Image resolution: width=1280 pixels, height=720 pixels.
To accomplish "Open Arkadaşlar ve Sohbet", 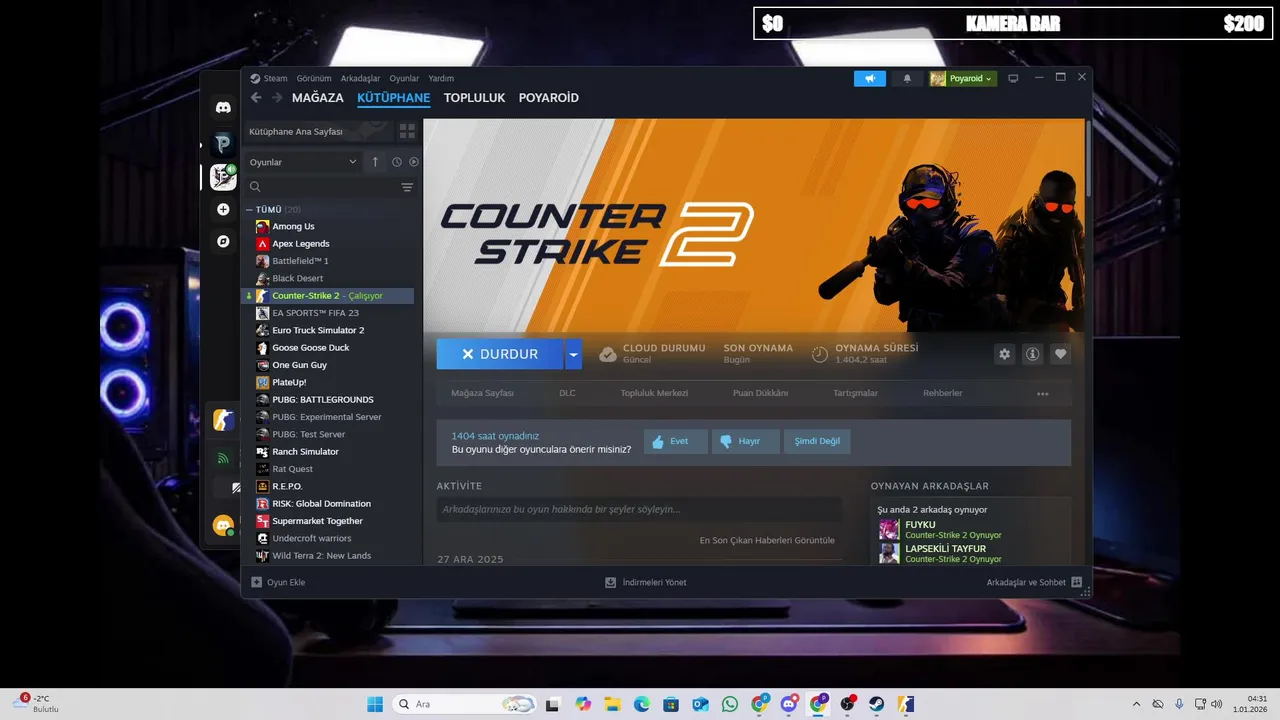I will click(1034, 582).
